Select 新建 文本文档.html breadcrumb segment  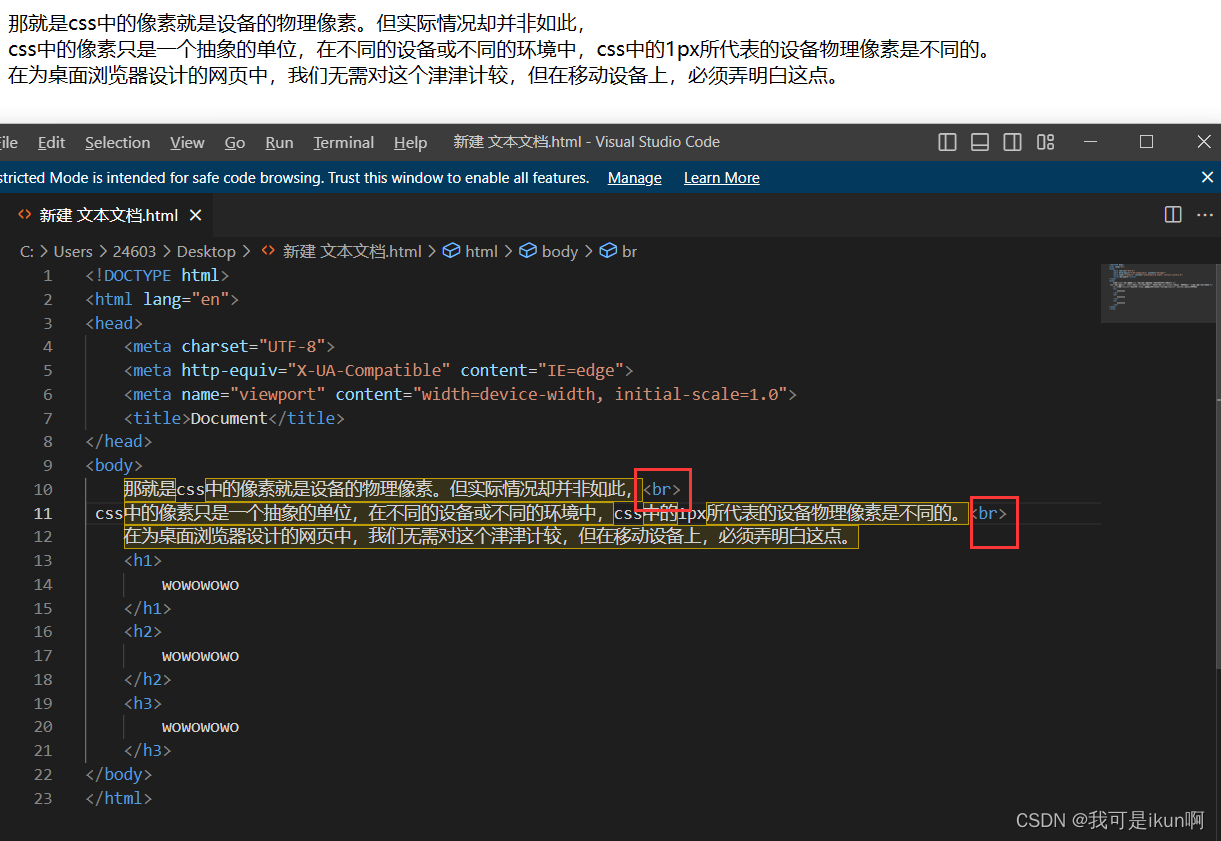pyautogui.click(x=352, y=251)
